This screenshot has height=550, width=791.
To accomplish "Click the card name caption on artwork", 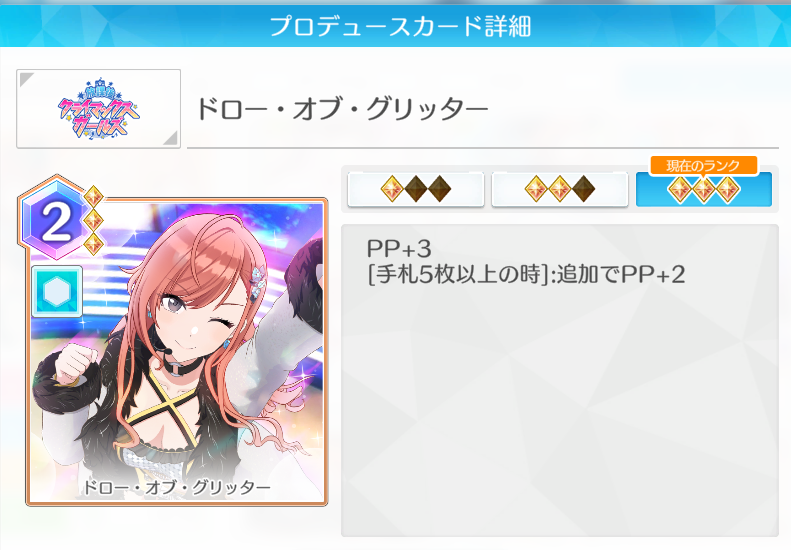I will [x=177, y=487].
